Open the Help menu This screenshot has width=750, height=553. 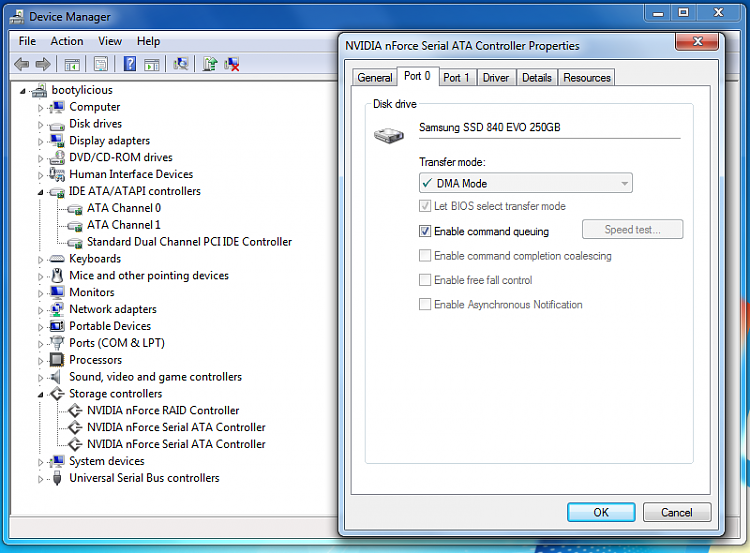[148, 41]
